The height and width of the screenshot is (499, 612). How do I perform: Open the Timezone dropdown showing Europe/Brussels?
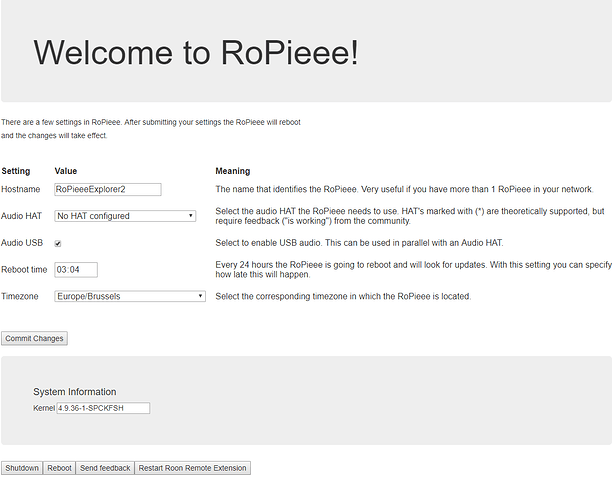click(130, 296)
